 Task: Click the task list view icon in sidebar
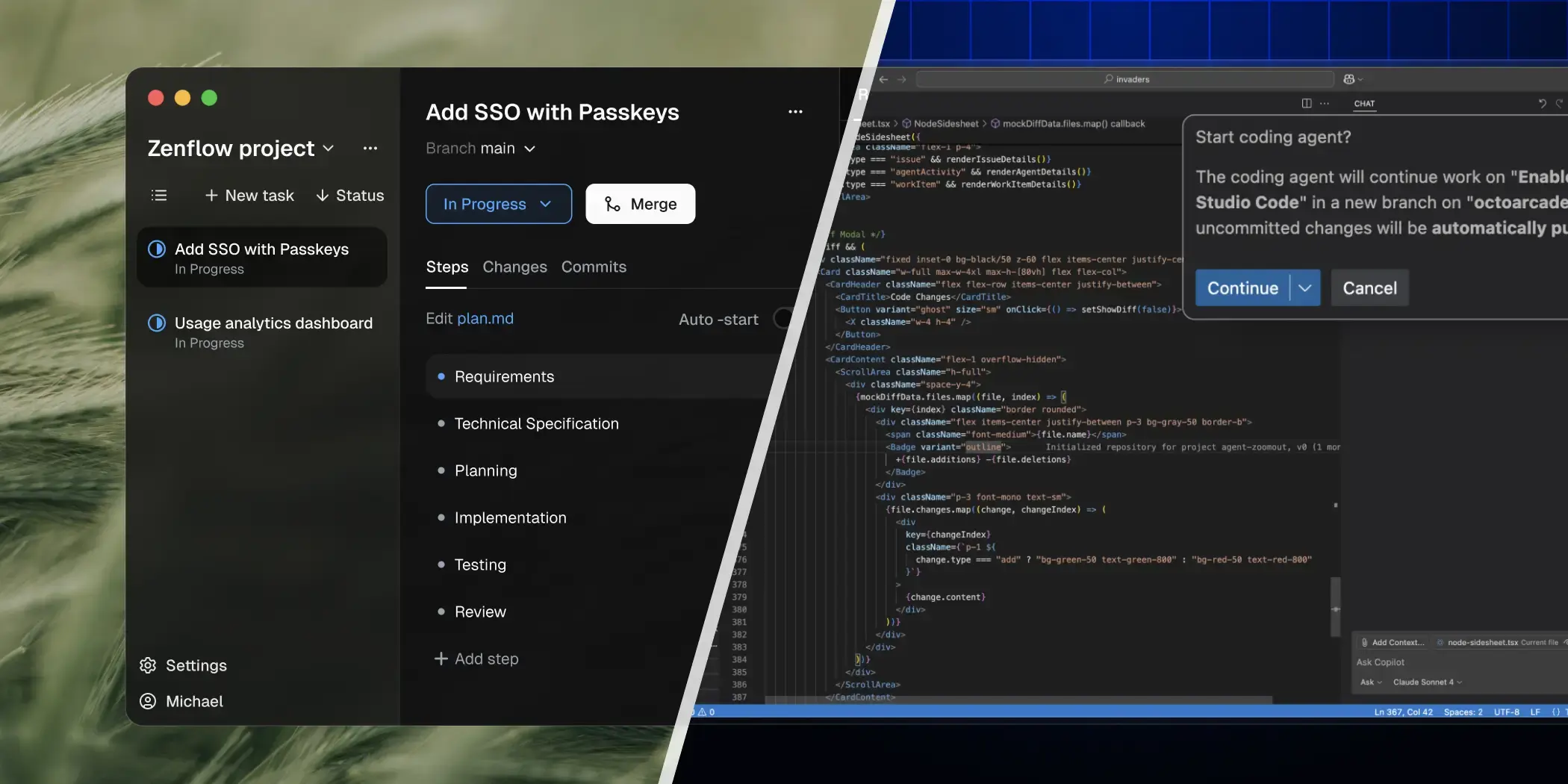pos(159,196)
